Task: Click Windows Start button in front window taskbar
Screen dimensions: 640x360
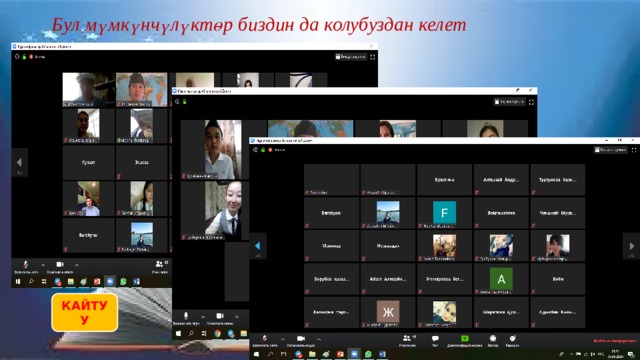Action: (x=256, y=354)
